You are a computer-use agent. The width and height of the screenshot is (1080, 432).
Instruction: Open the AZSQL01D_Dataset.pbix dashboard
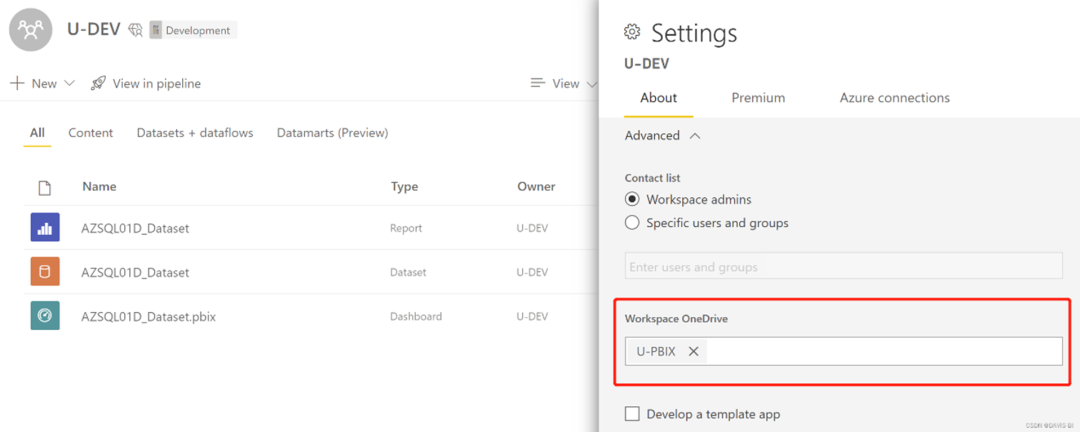(x=149, y=316)
